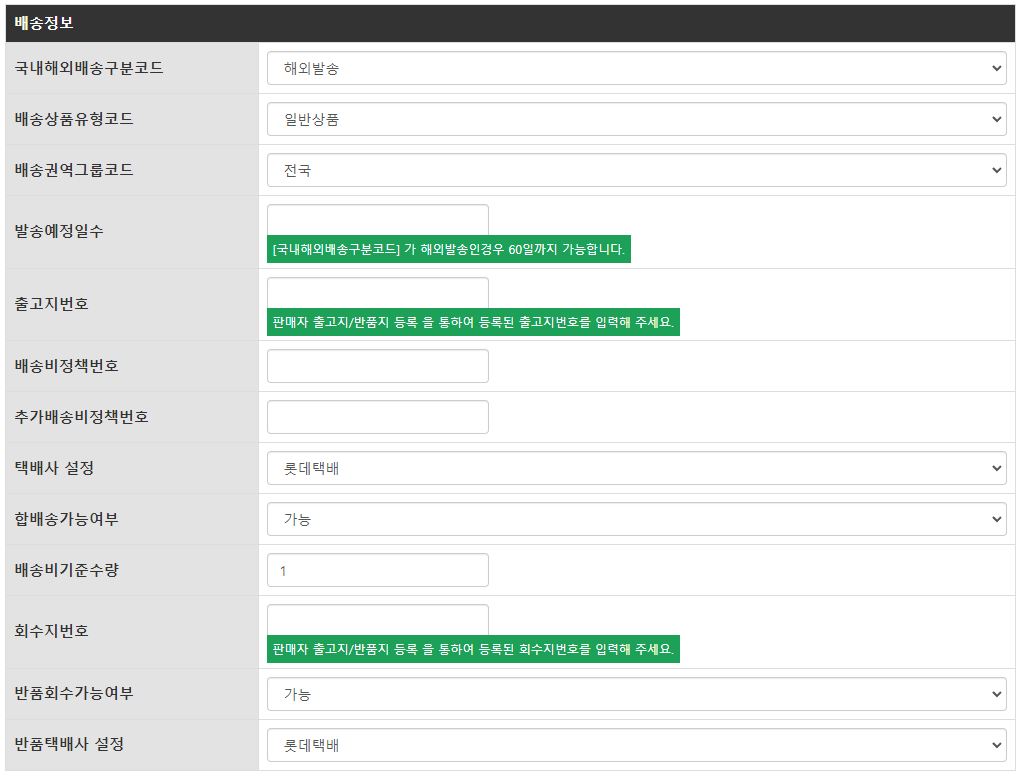1025x777 pixels.
Task: Focus the 출고지번호 text box
Action: [377, 292]
